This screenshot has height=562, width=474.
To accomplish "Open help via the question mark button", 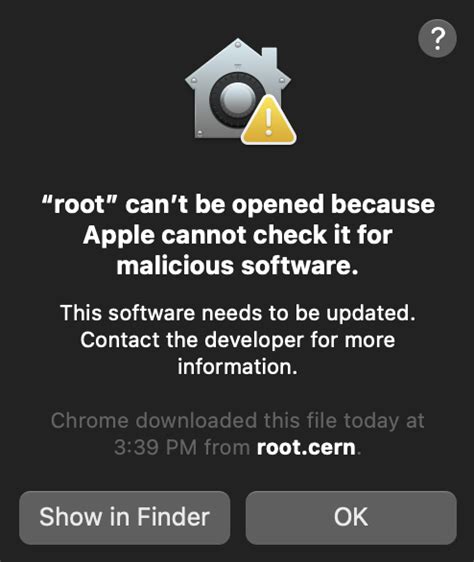I will point(437,38).
